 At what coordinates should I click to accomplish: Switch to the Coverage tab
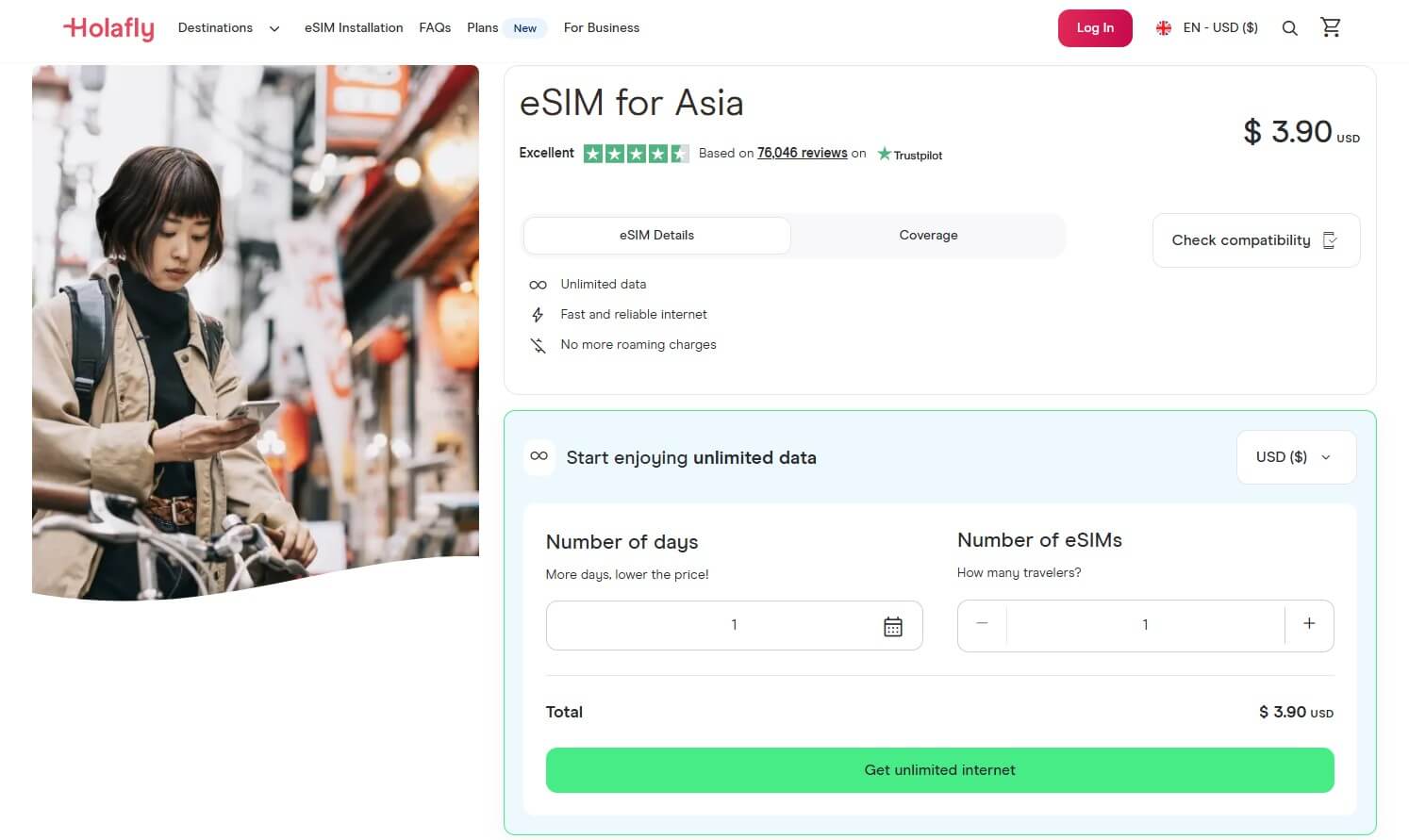coord(928,236)
